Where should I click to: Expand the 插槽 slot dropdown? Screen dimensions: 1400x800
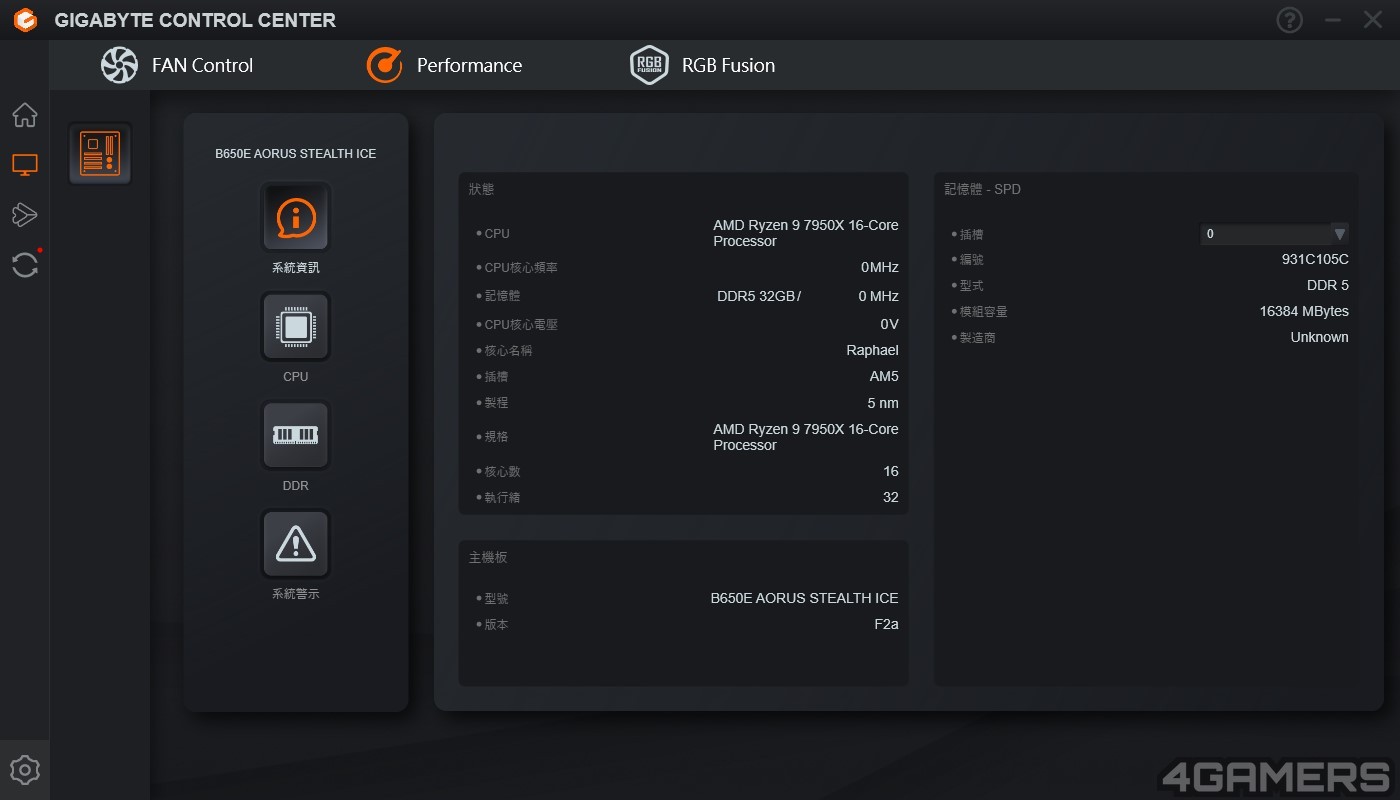(1274, 234)
